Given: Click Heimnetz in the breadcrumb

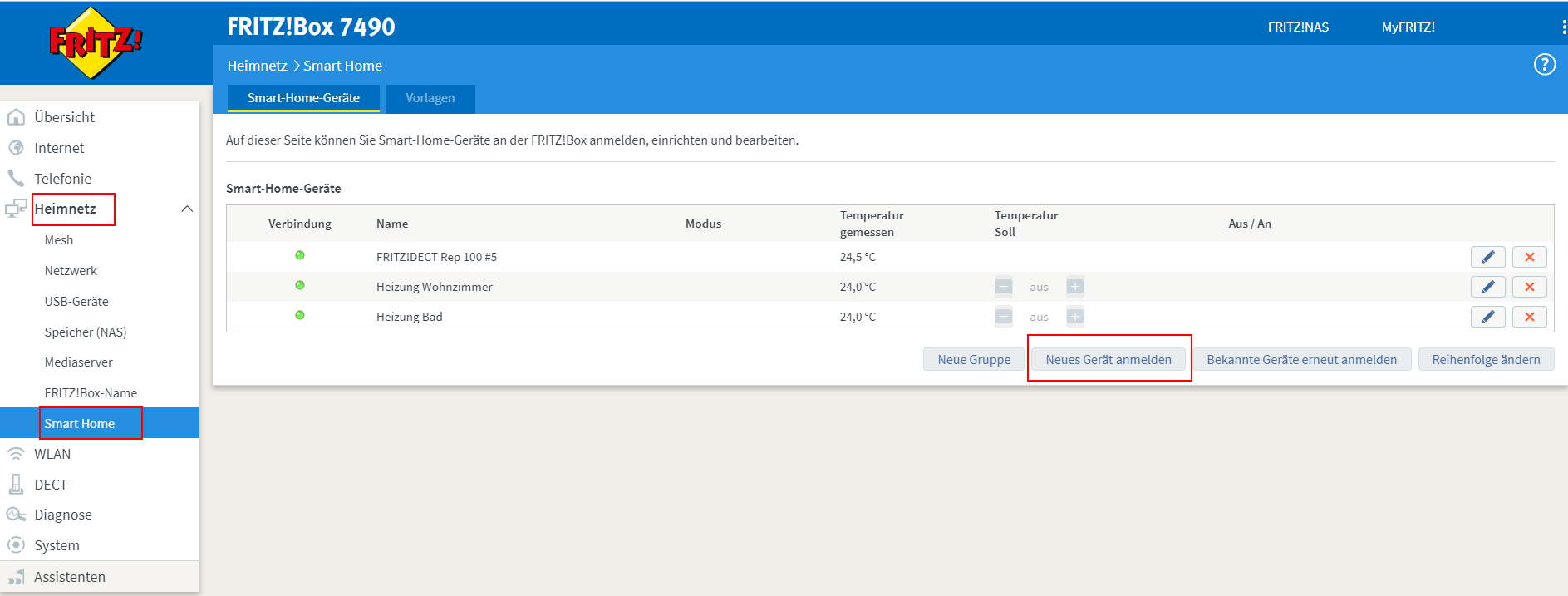Looking at the screenshot, I should click(258, 66).
